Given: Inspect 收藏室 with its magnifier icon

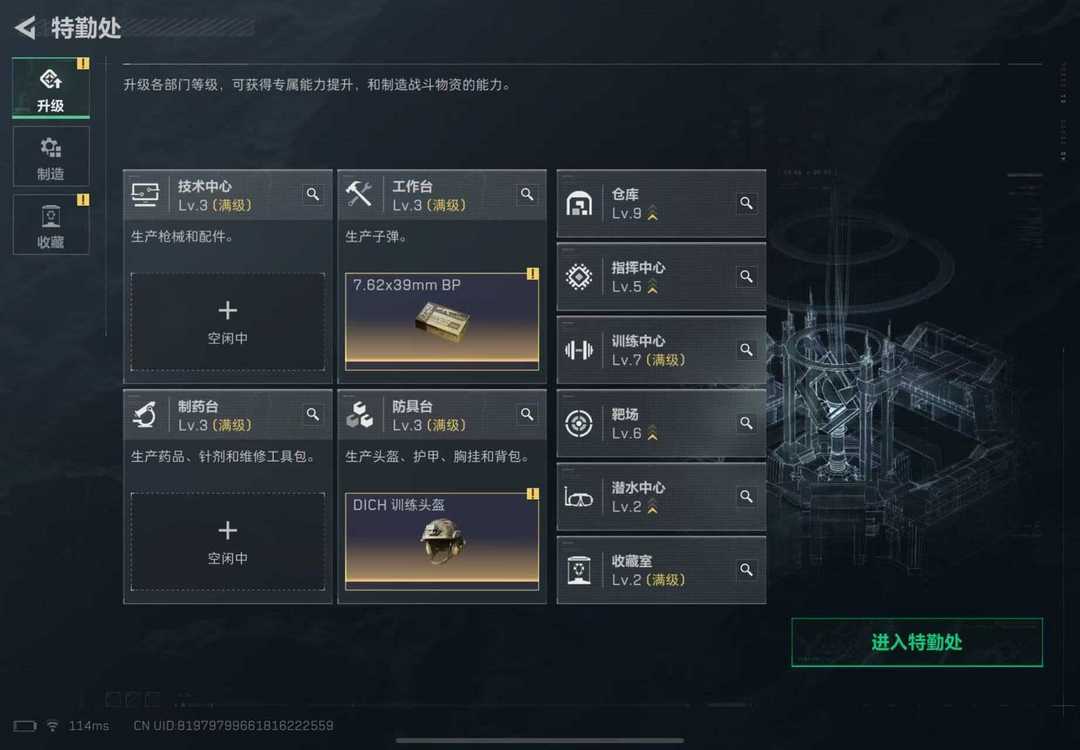Looking at the screenshot, I should (x=746, y=570).
